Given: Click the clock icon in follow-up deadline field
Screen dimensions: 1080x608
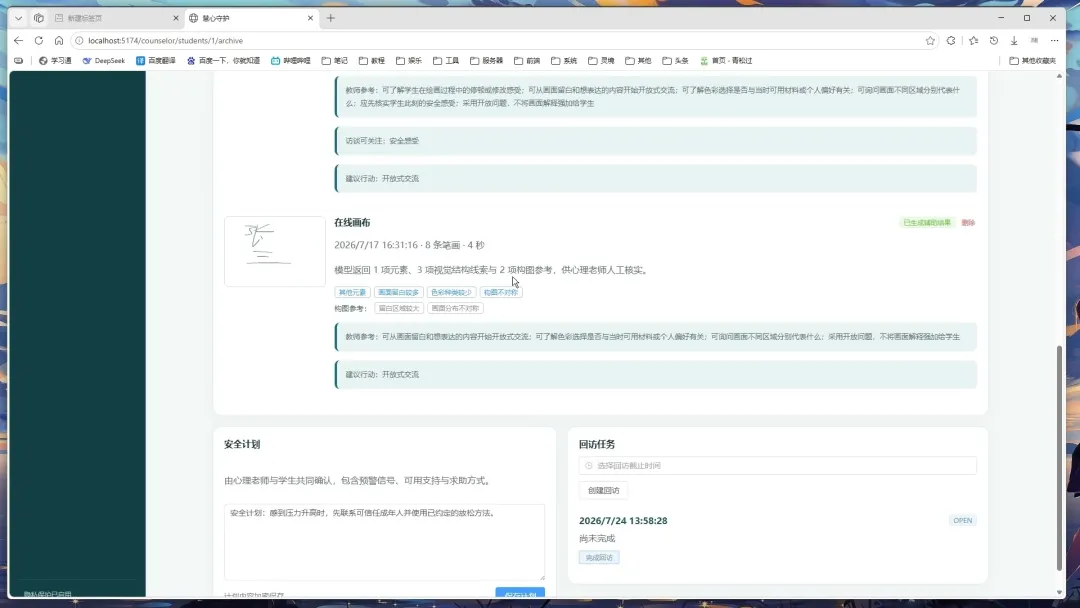Looking at the screenshot, I should pos(588,465).
